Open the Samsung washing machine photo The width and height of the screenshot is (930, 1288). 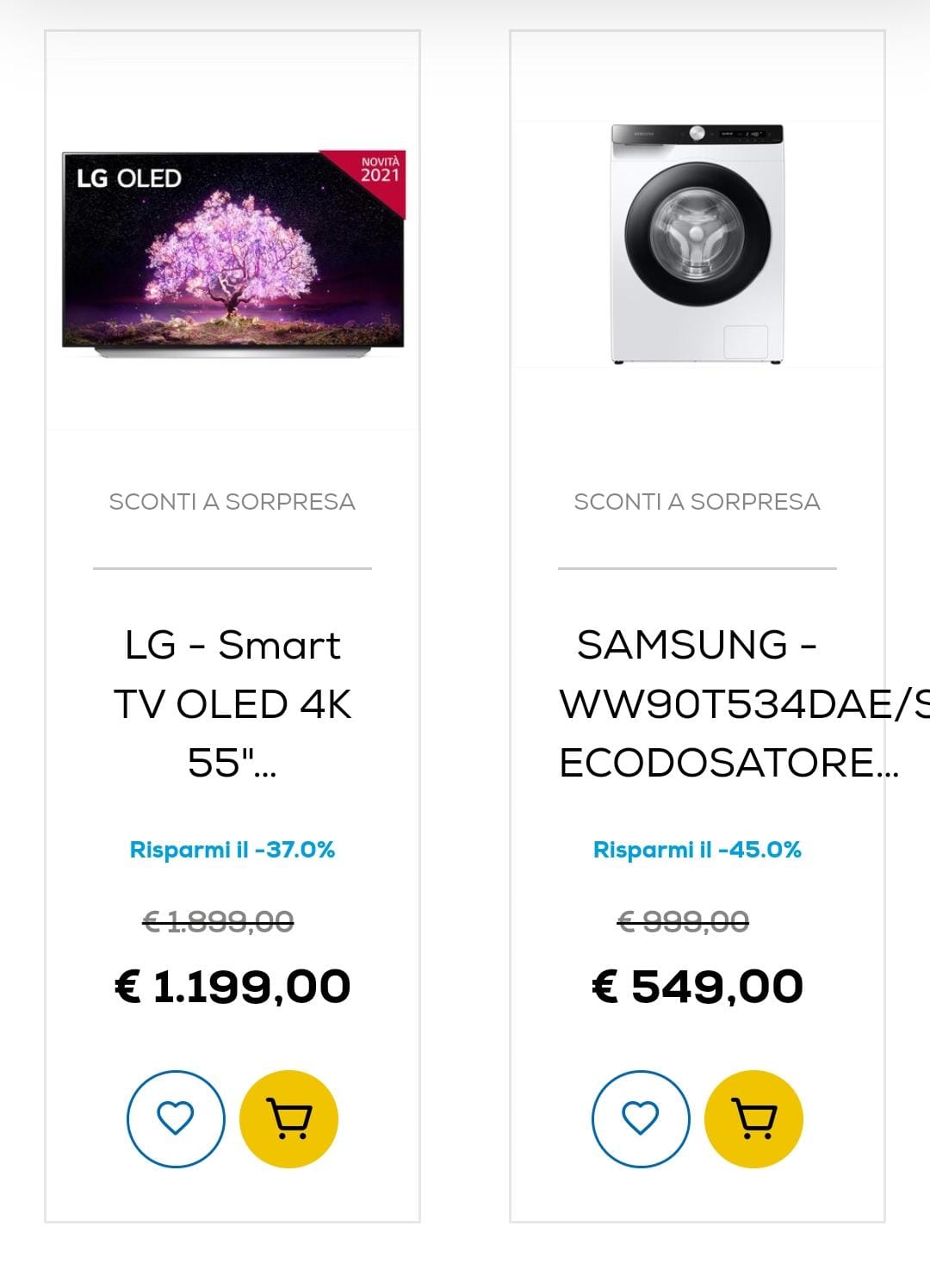[697, 245]
